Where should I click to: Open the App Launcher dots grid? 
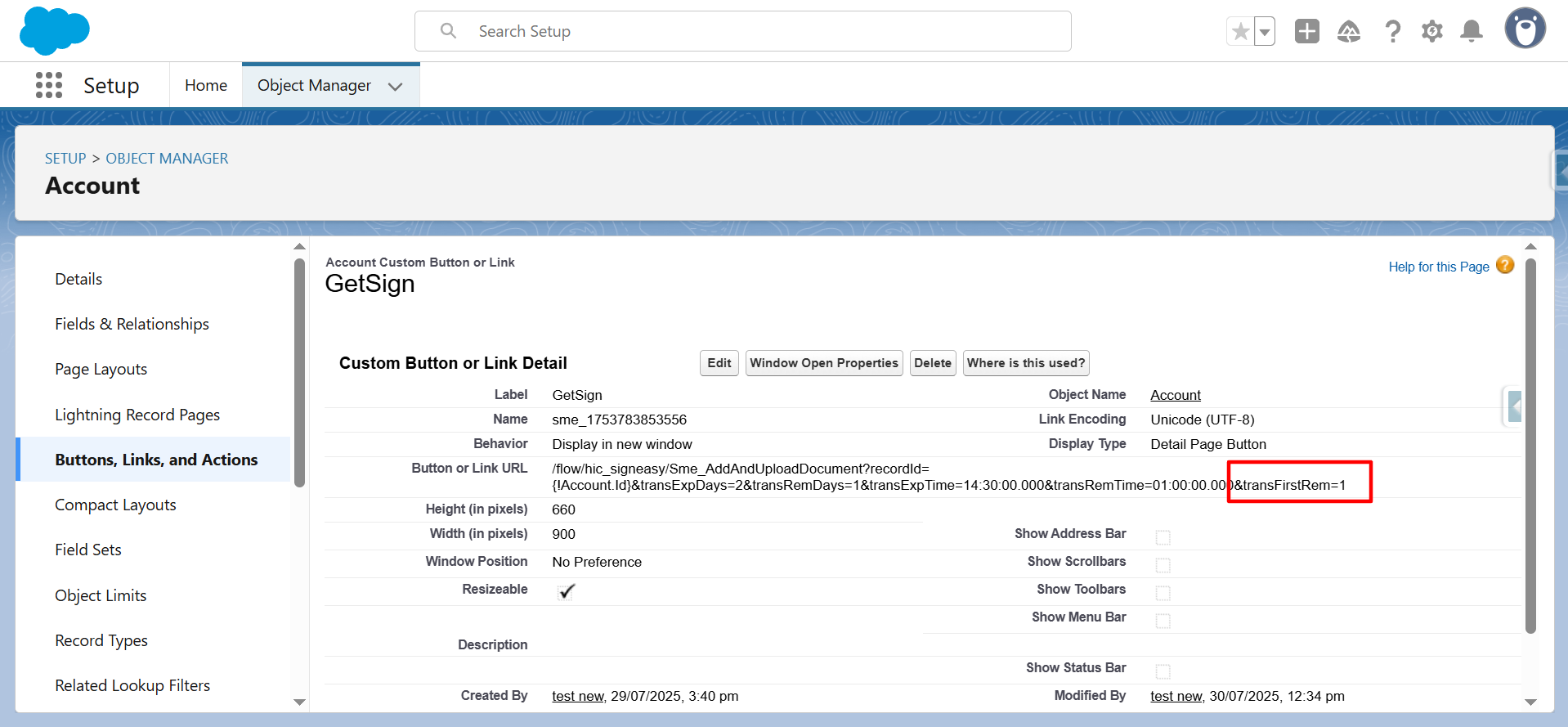point(49,85)
